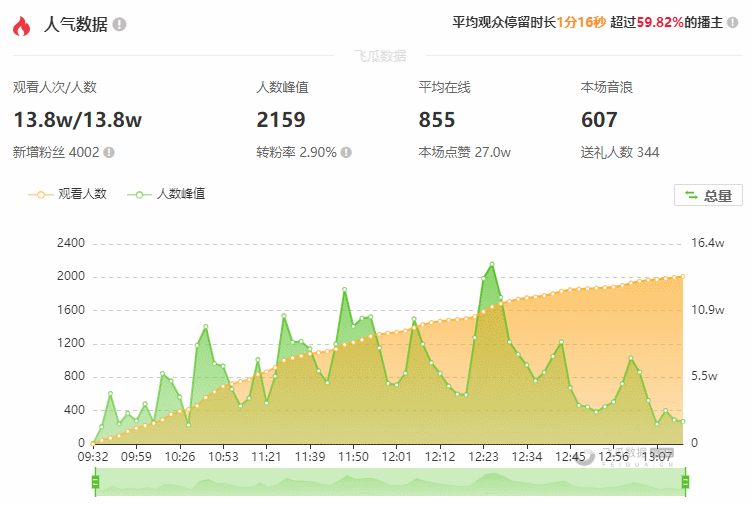Click the info icon beside 新增粉丝 4002

click(x=109, y=153)
